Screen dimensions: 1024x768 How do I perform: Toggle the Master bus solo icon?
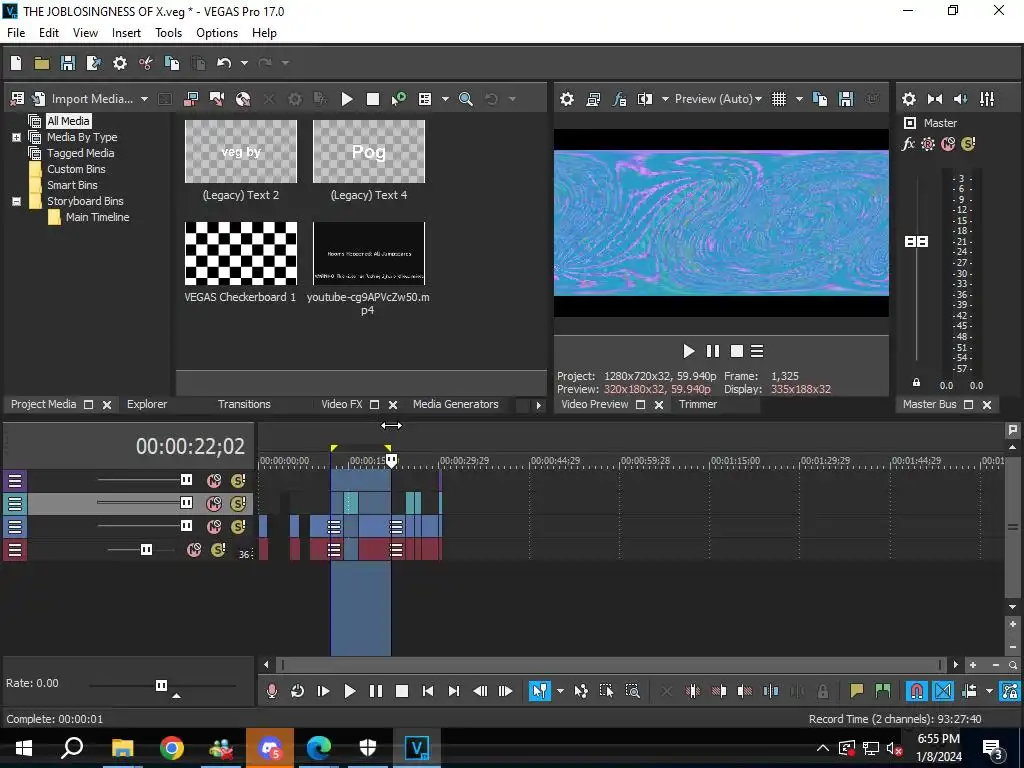(x=968, y=144)
